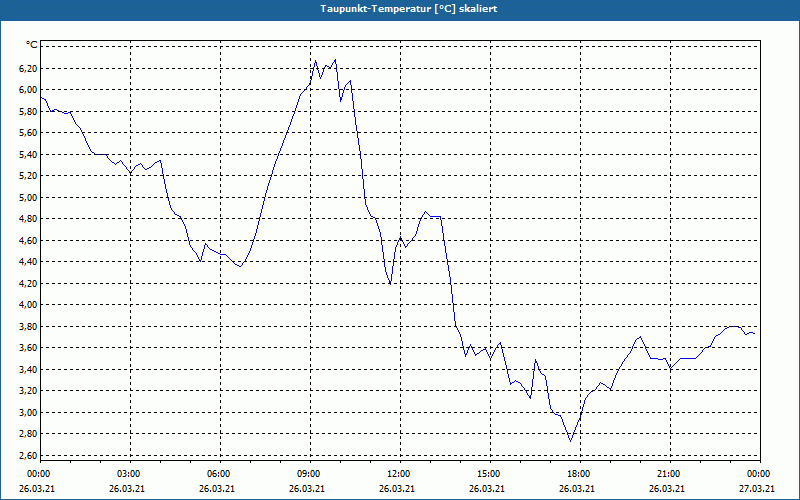Screen dimensions: 800x500
Task: Click the 26.03.21 date beneath 12:00
Action: (x=397, y=488)
